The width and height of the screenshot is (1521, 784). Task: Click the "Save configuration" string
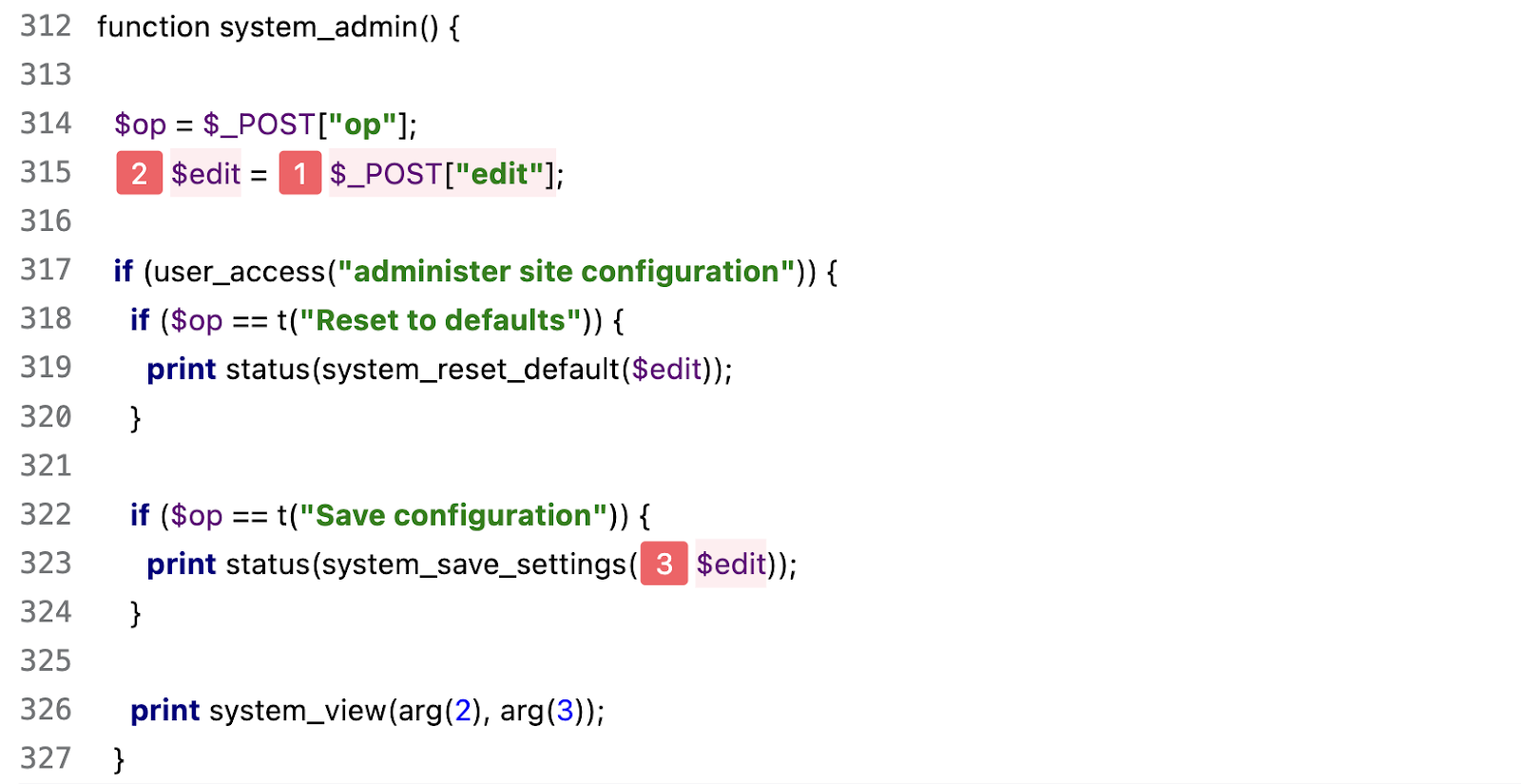(453, 515)
